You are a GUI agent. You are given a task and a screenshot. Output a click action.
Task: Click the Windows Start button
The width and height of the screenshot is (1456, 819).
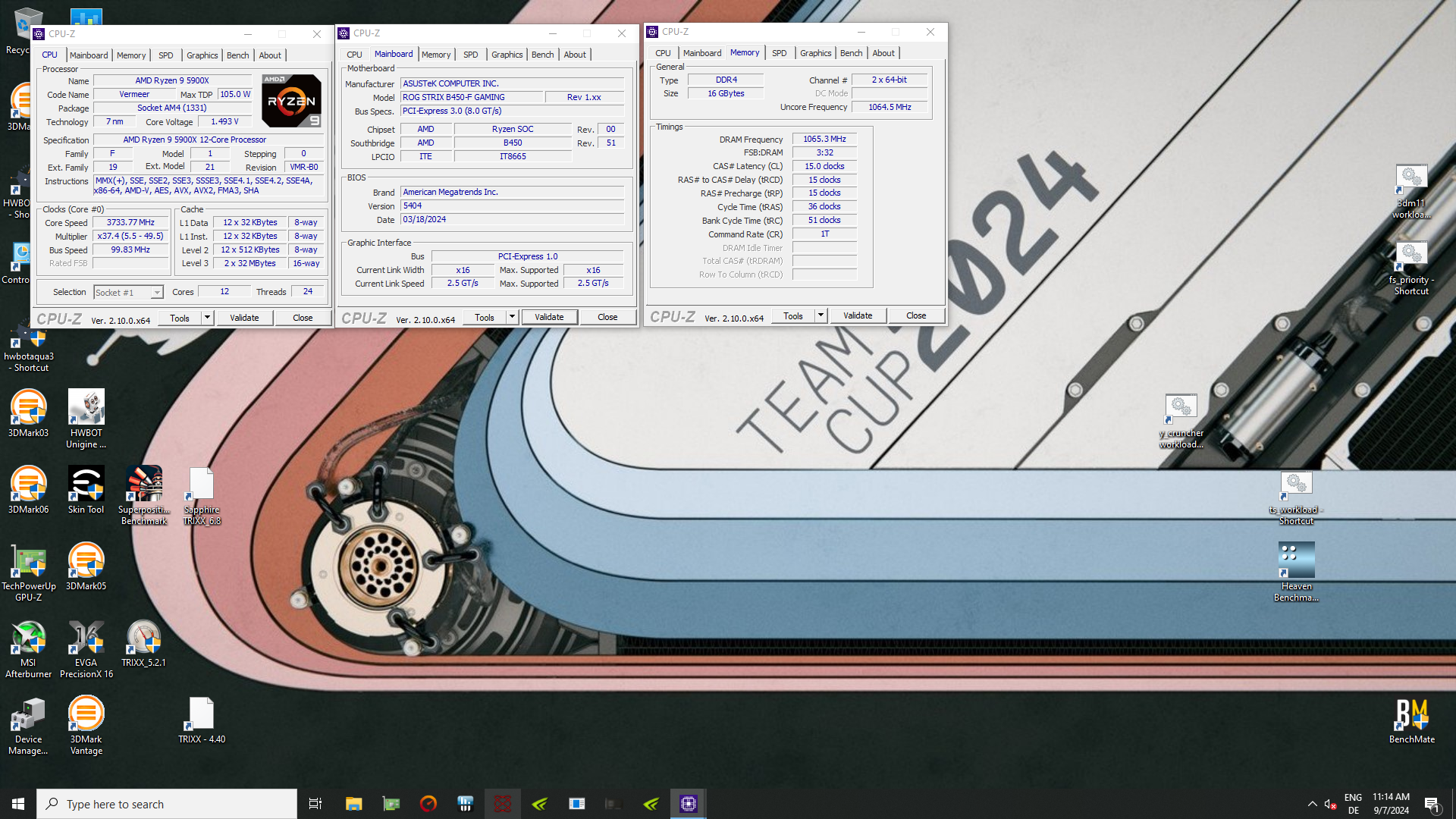click(x=18, y=804)
